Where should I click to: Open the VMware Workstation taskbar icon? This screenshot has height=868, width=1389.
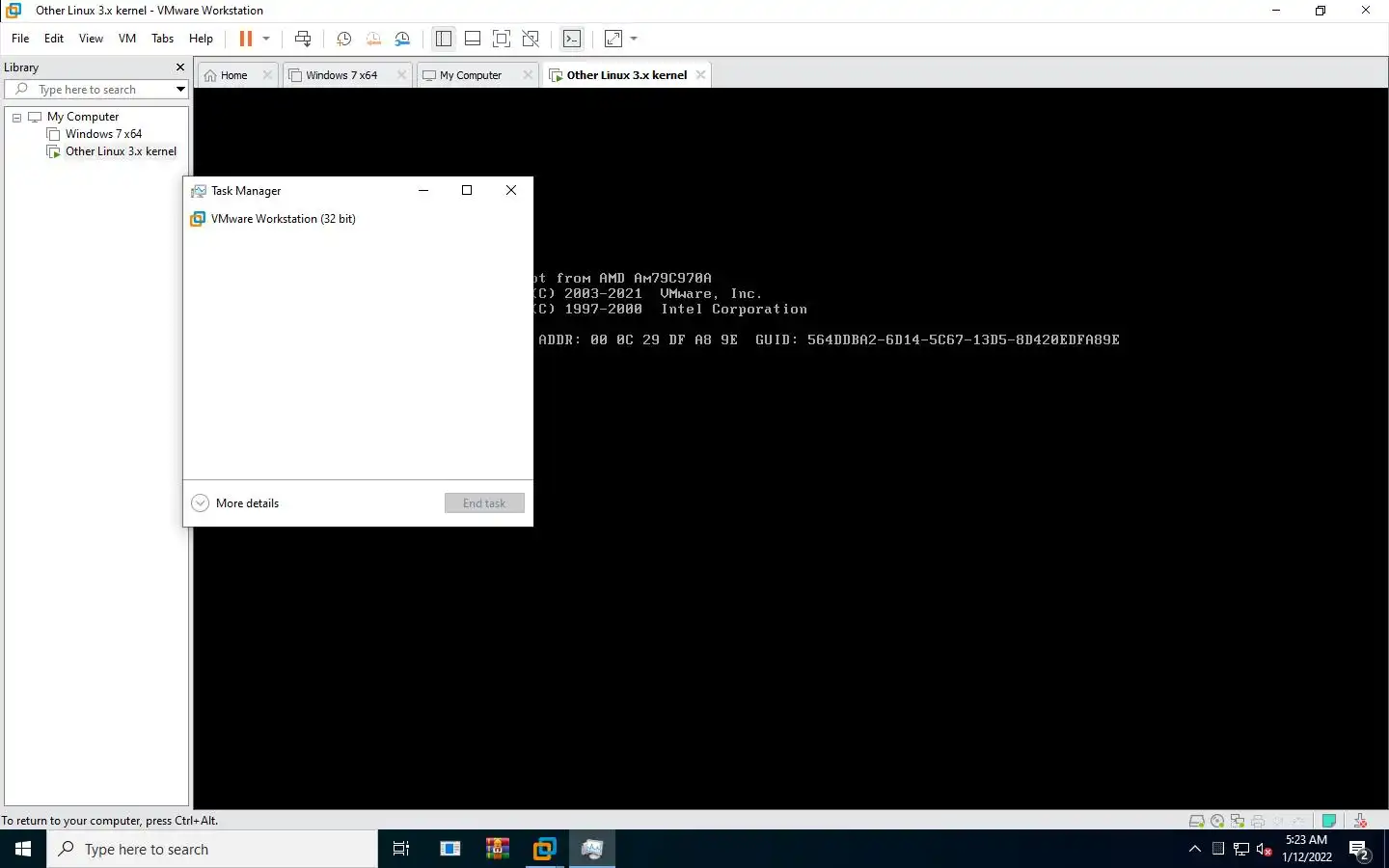coord(544,849)
